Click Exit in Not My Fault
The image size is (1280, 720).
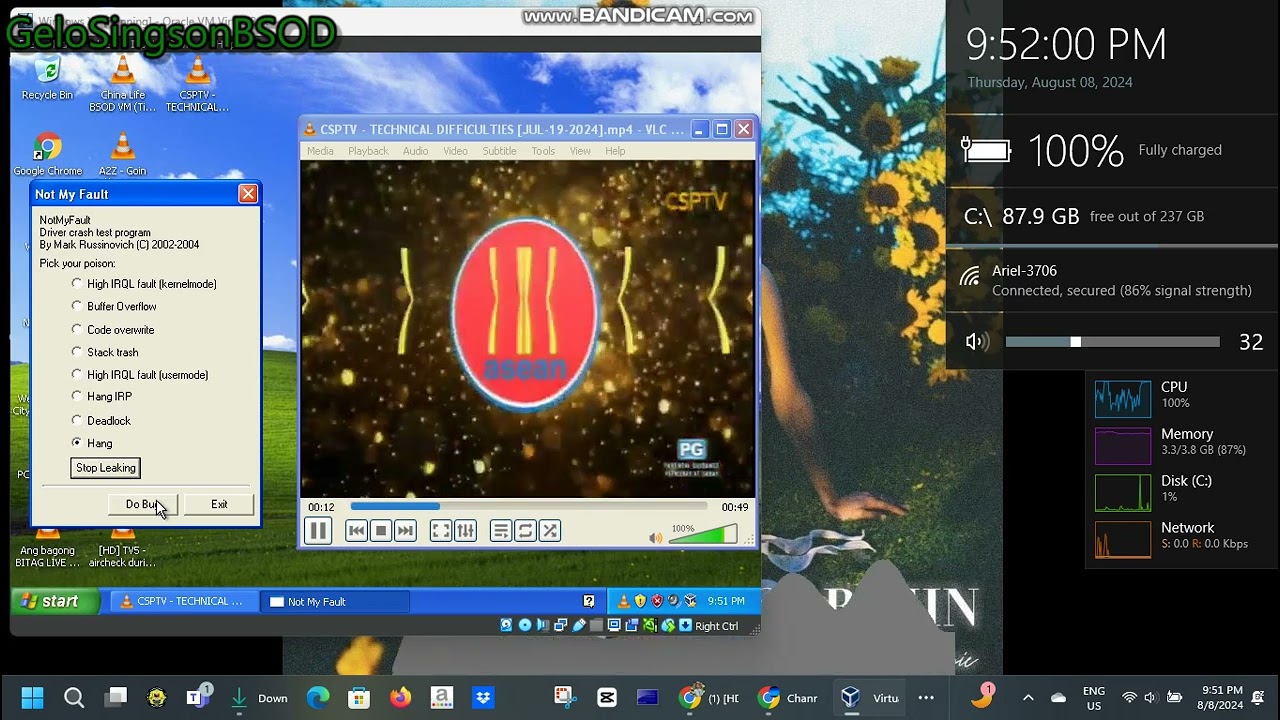[219, 504]
